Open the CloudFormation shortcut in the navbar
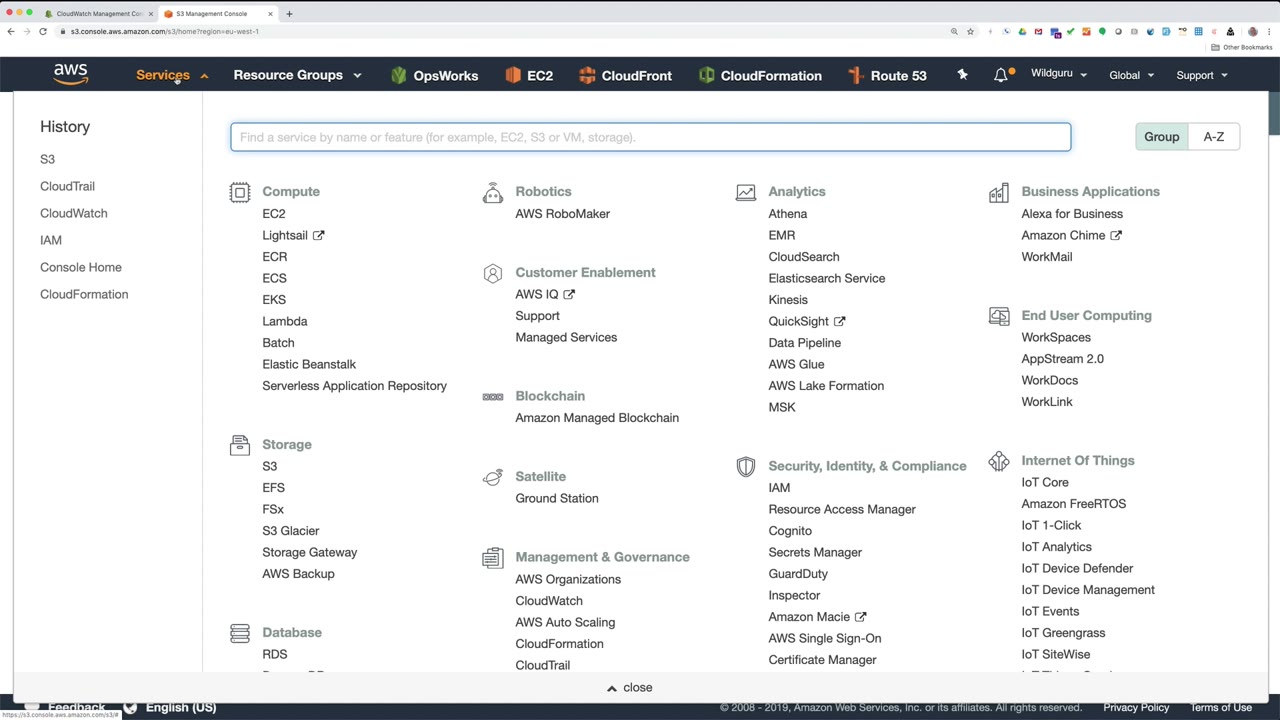The height and width of the screenshot is (720, 1280). 760,75
